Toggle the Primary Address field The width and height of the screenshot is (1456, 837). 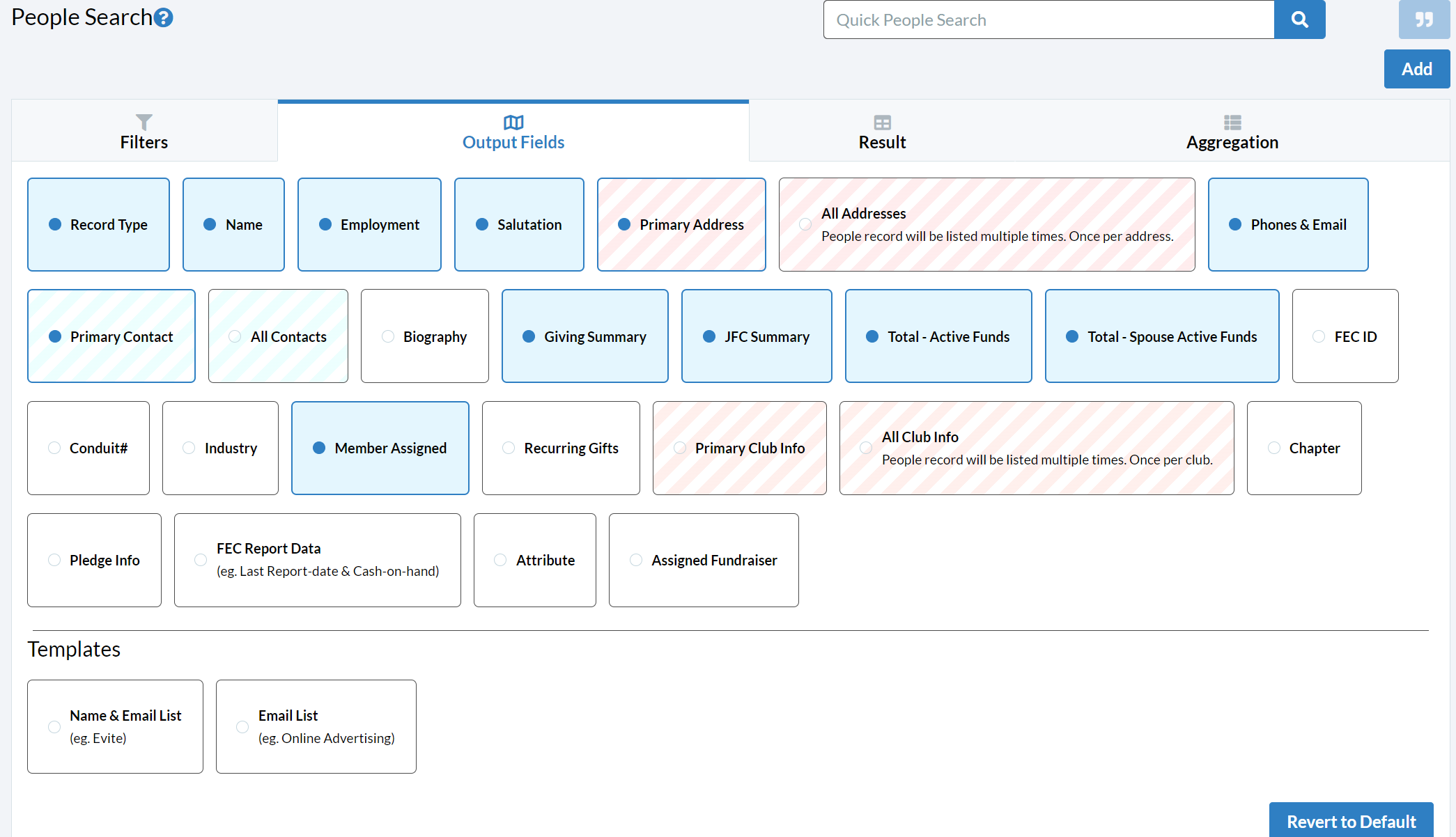tap(681, 224)
